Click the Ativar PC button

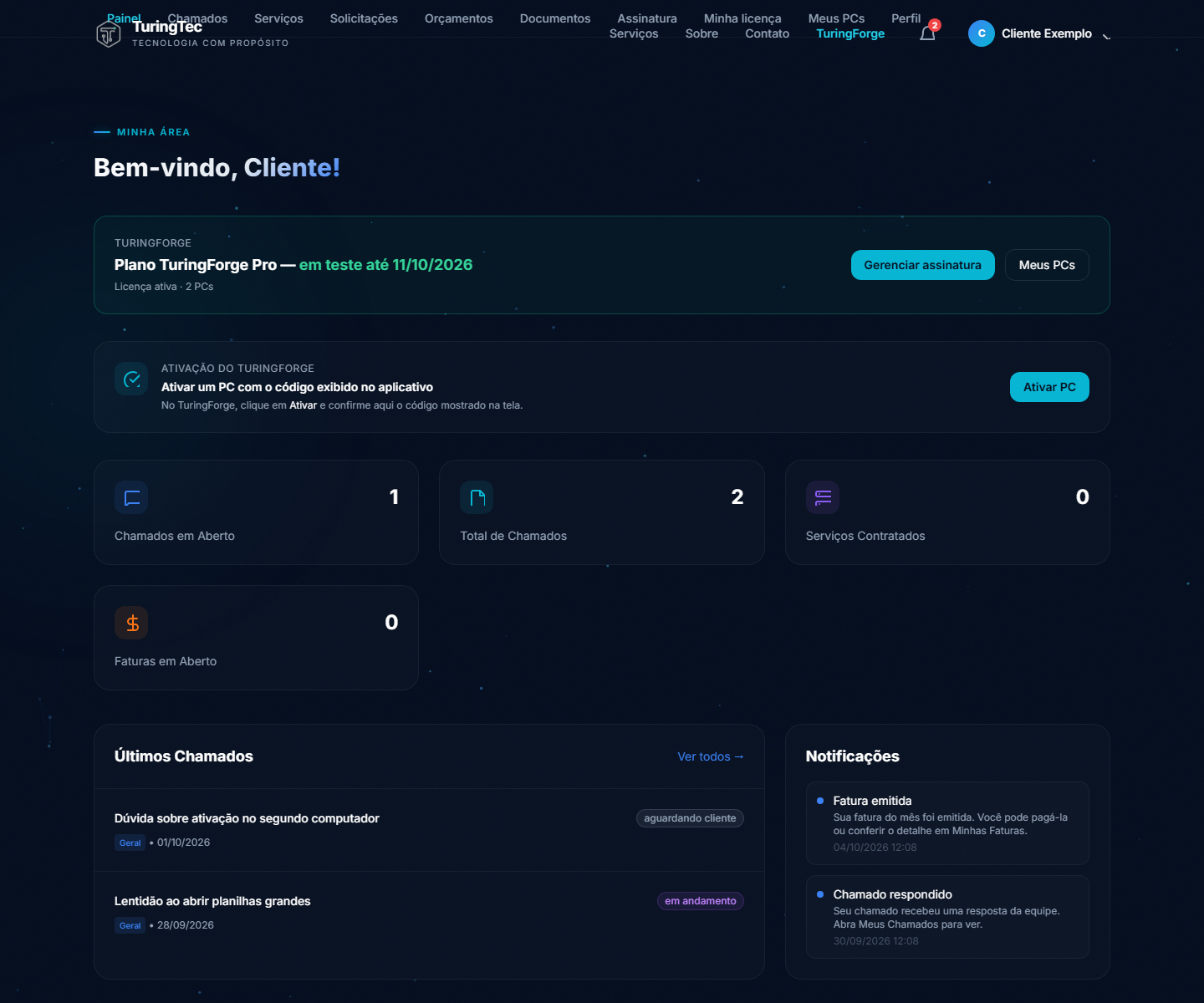[x=1049, y=387]
